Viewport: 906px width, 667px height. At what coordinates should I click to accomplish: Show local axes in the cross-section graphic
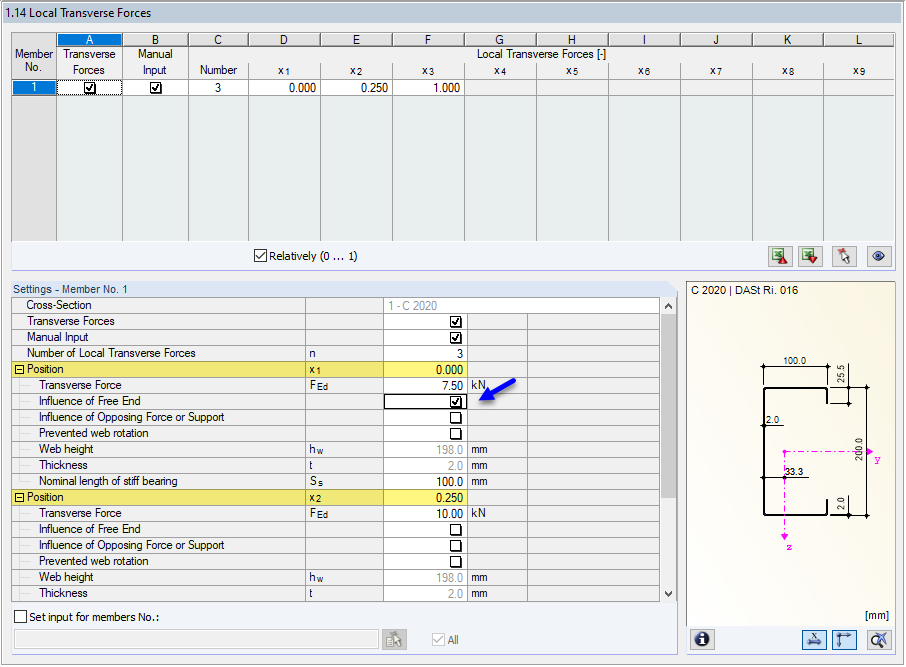845,639
